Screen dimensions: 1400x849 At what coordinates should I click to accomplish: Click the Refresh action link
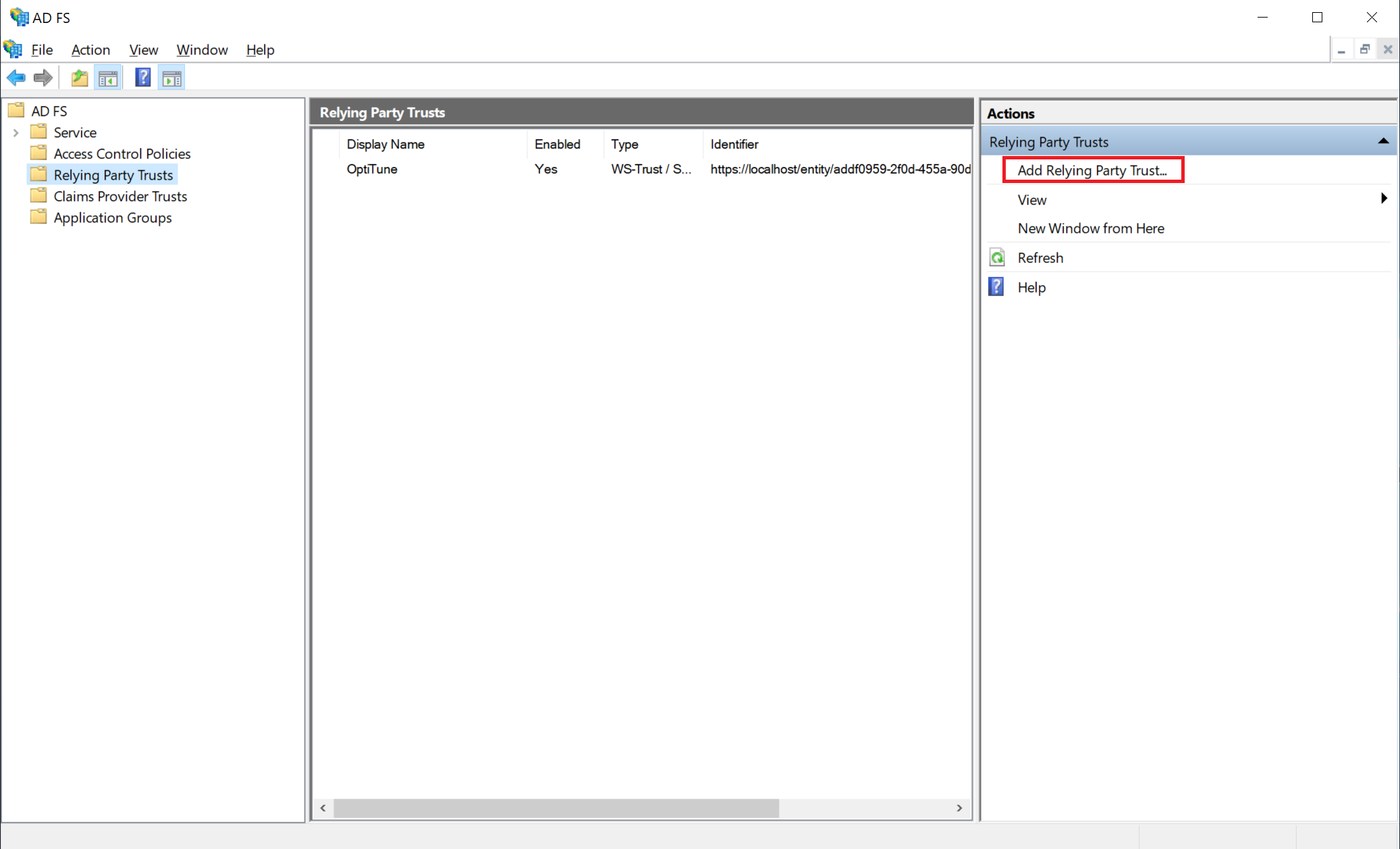click(x=1040, y=258)
